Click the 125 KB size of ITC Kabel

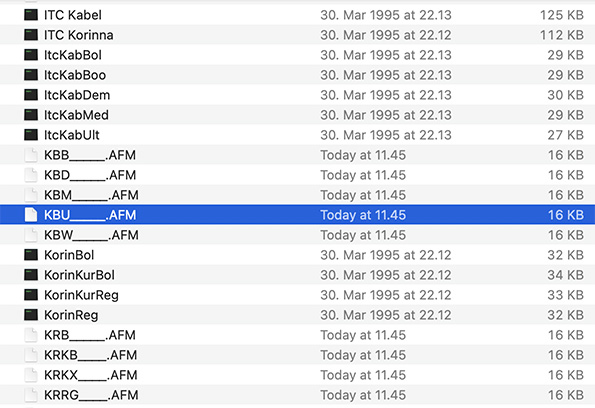coord(562,15)
